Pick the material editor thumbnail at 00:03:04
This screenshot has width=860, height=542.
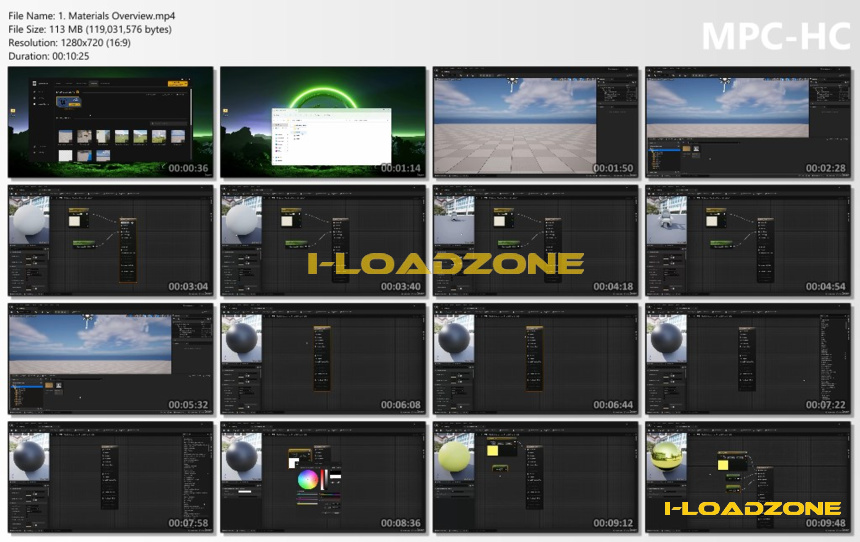(111, 240)
